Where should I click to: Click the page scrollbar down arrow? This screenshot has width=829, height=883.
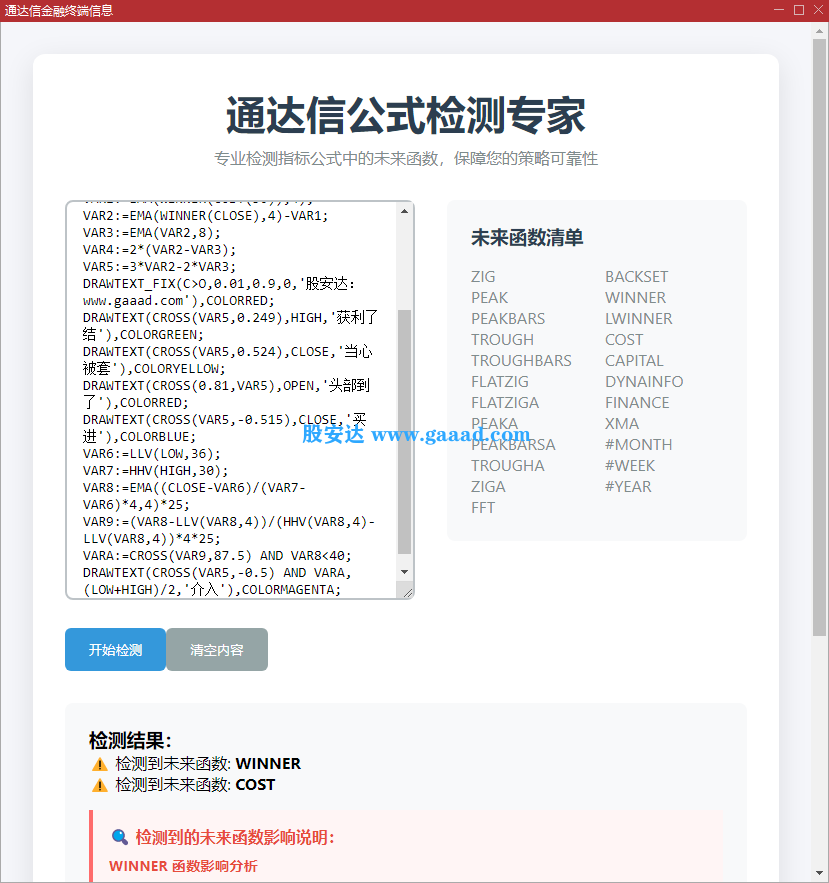[819, 873]
